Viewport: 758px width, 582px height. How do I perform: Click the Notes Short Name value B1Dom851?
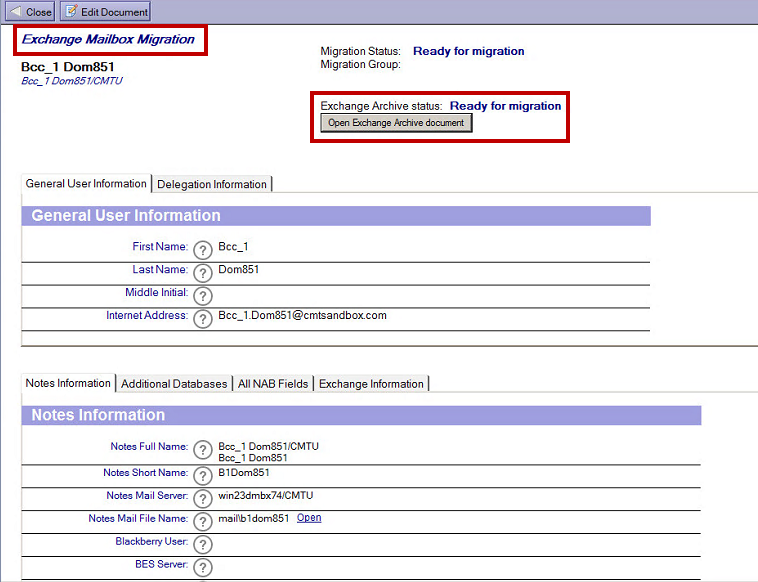pos(244,472)
